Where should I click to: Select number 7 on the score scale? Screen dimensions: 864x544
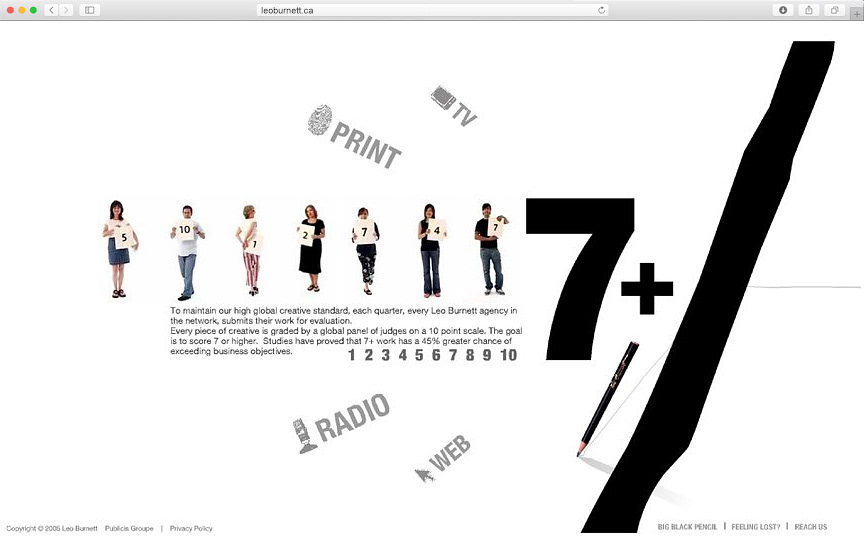(453, 355)
